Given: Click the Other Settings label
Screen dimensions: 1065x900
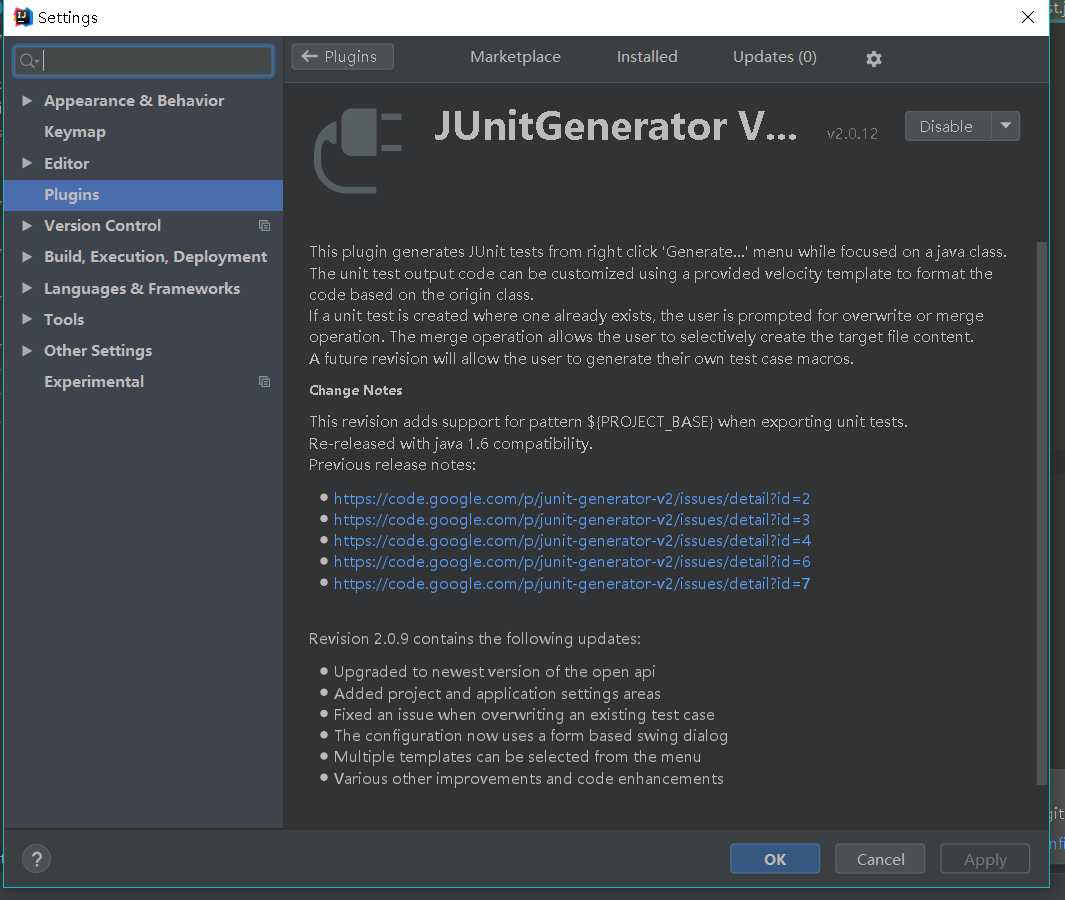Looking at the screenshot, I should pyautogui.click(x=98, y=350).
